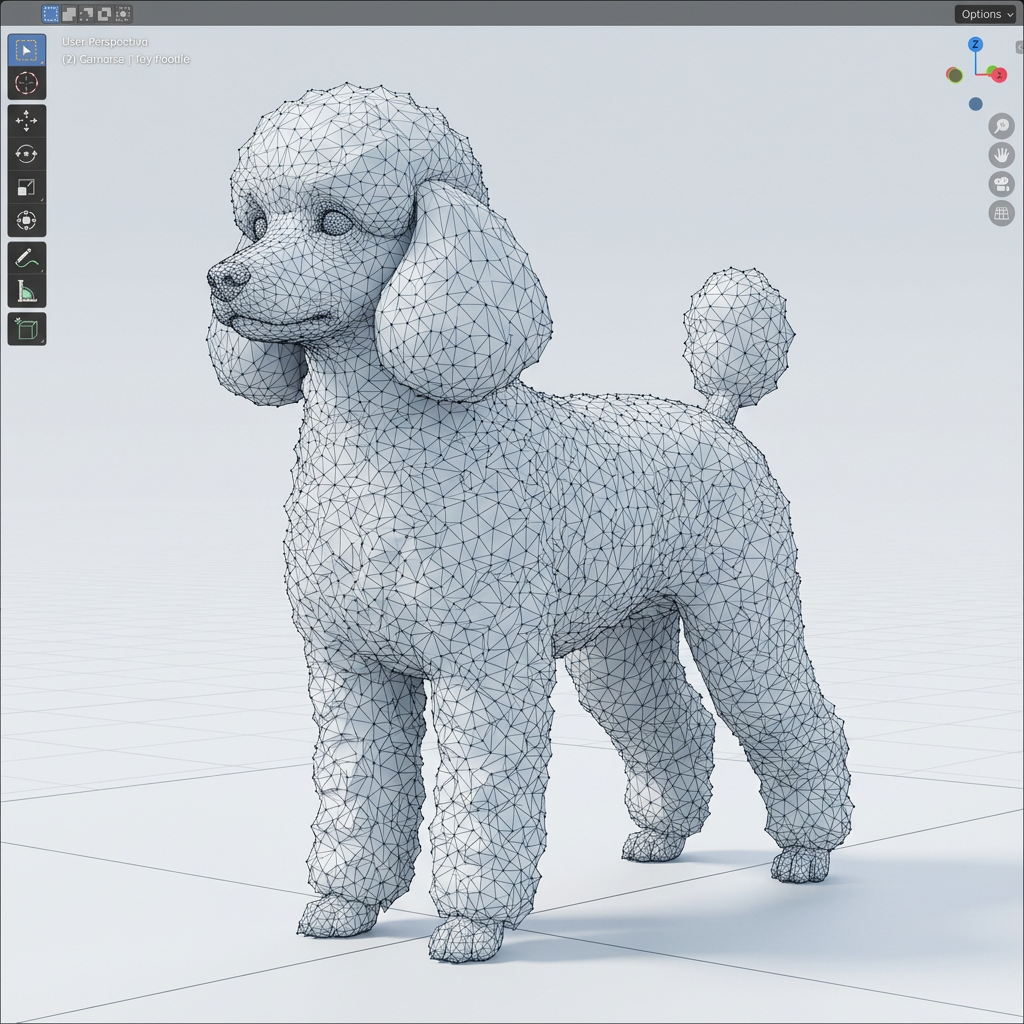Viewport: 1024px width, 1024px height.
Task: Select the Move tool
Action: 27,122
